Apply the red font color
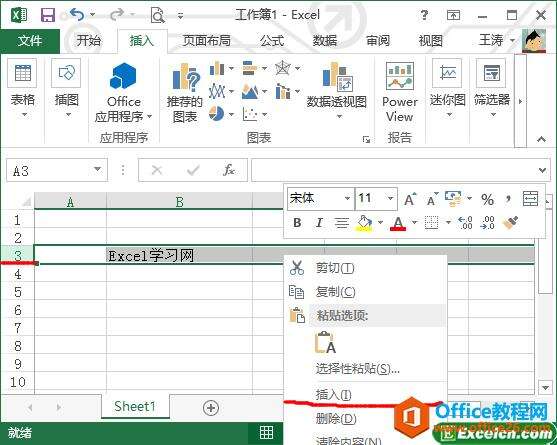This screenshot has width=557, height=445. point(398,223)
